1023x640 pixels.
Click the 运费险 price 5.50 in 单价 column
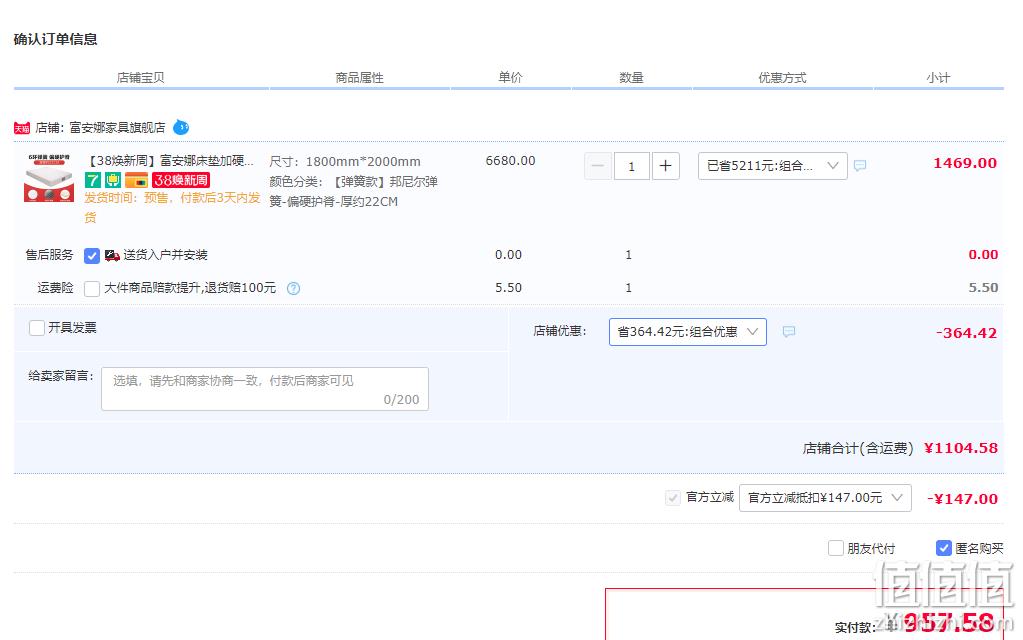coord(508,288)
